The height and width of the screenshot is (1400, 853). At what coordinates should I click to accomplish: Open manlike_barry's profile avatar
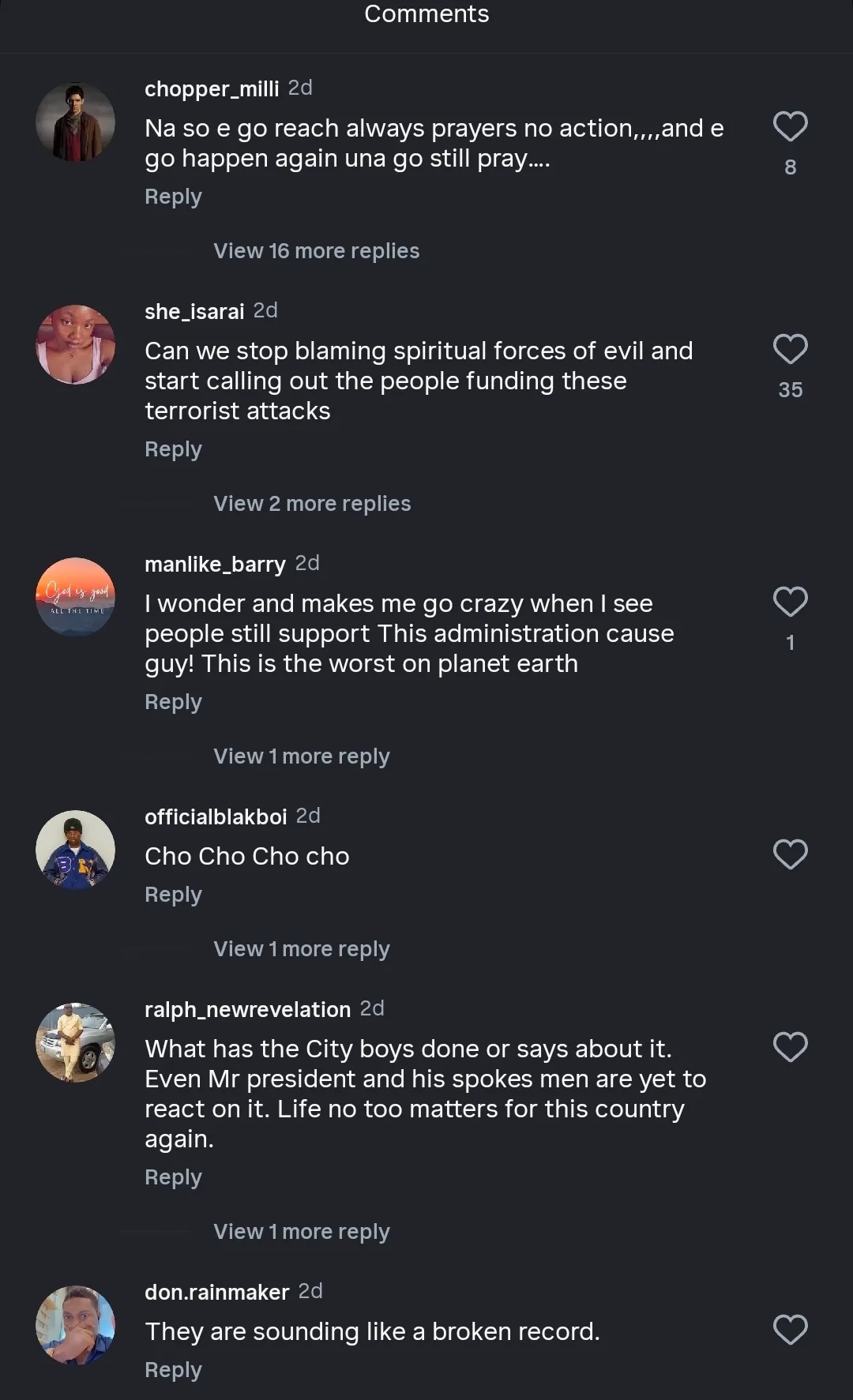[76, 598]
